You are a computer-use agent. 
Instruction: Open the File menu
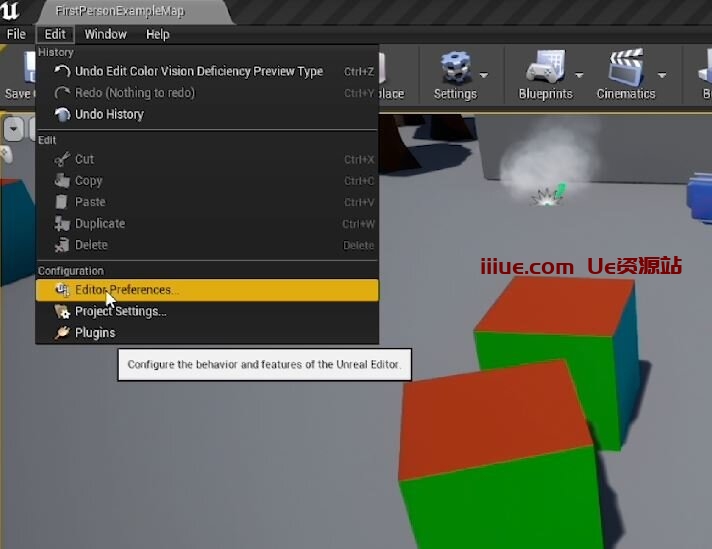[16, 34]
